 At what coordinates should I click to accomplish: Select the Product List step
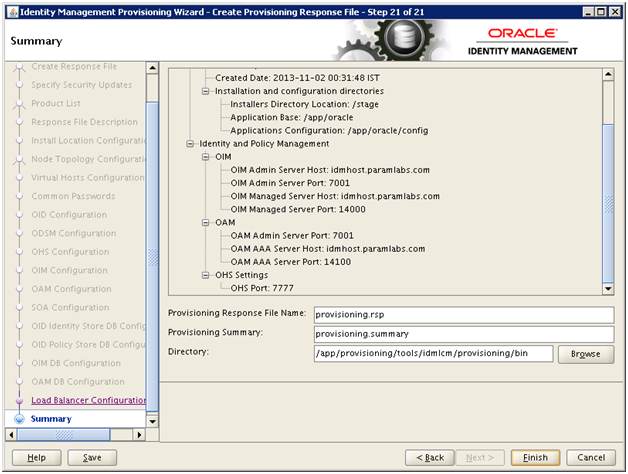(56, 103)
